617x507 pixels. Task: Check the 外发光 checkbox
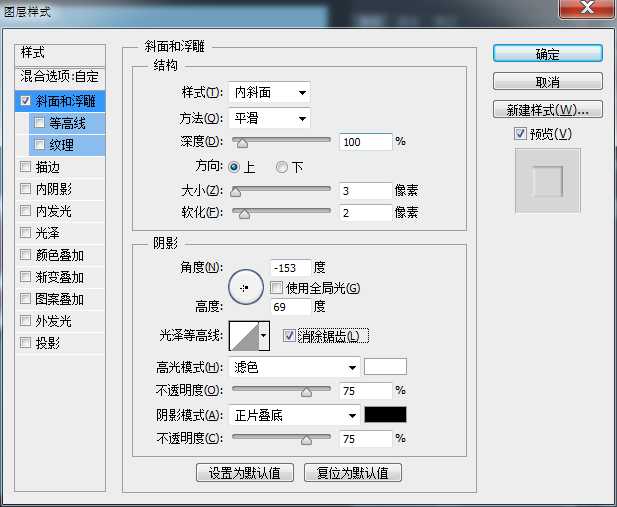pos(26,321)
